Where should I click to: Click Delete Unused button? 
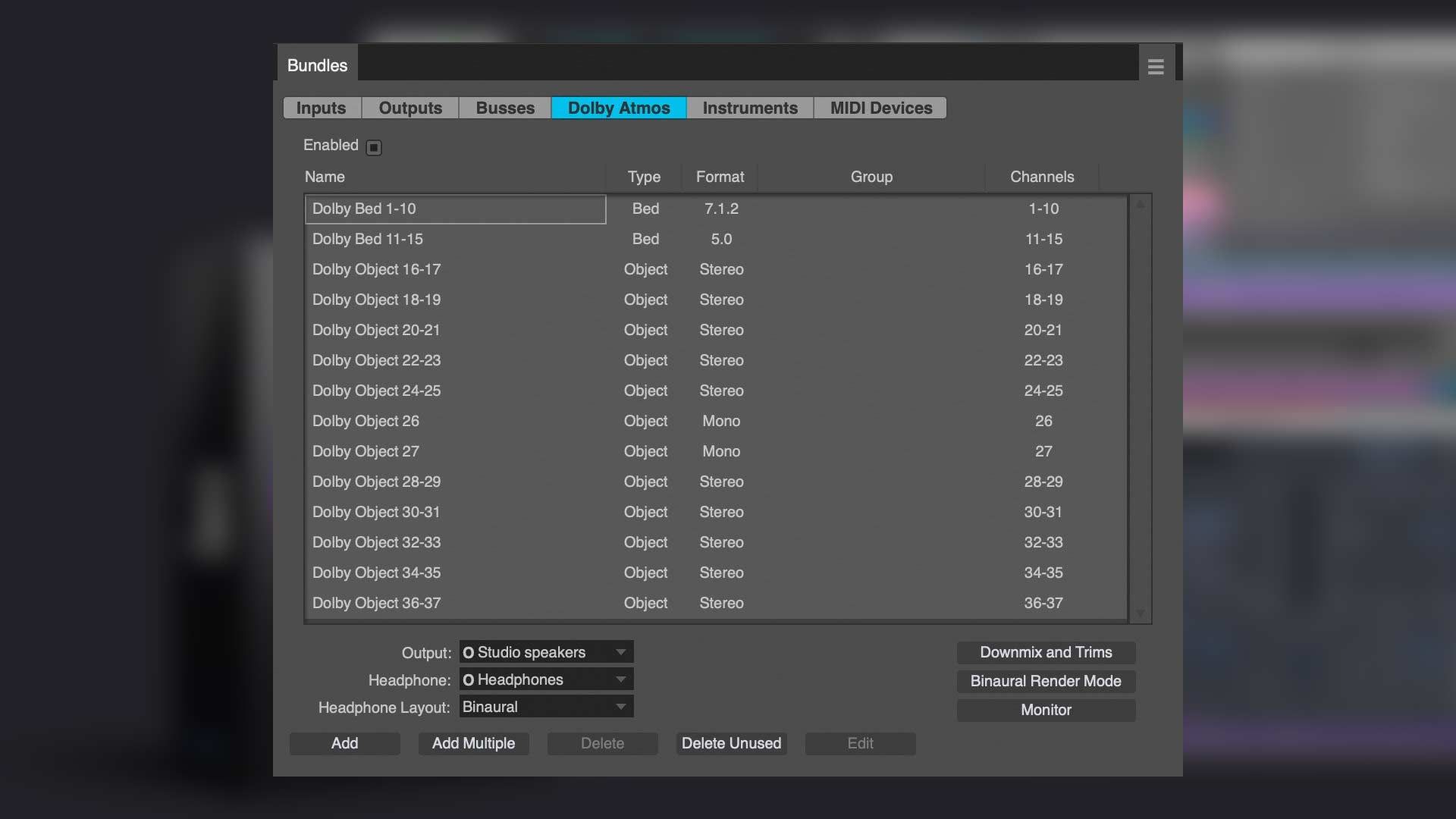click(731, 743)
